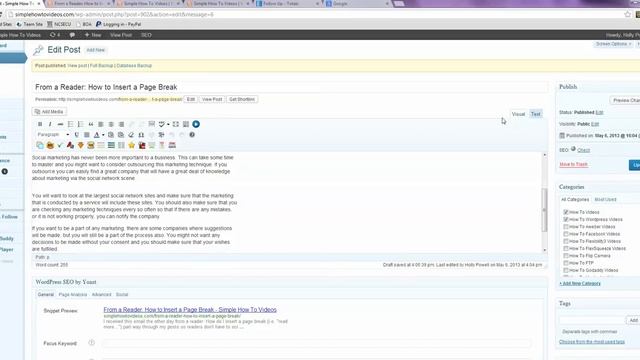
Task: Click the View Post button
Action: pos(212,99)
